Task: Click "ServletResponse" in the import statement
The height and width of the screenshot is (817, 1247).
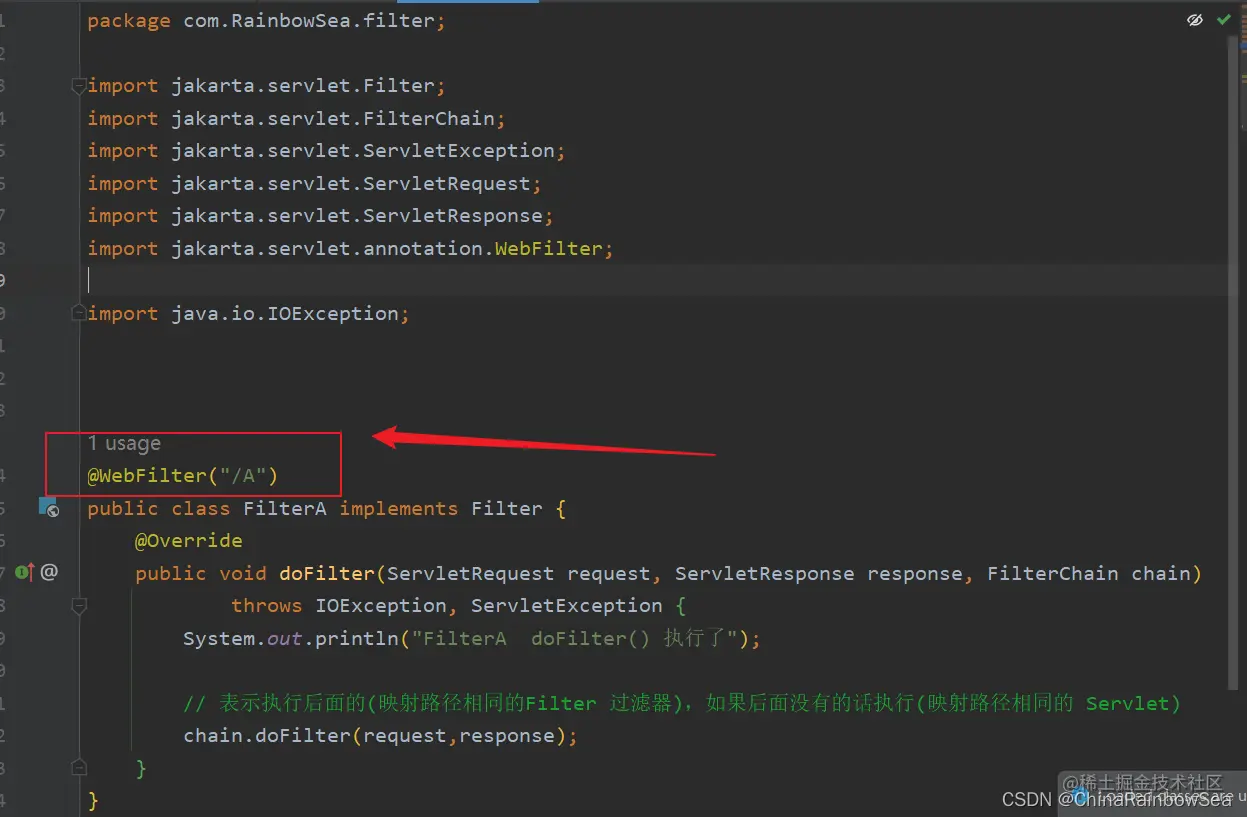Action: (x=453, y=215)
